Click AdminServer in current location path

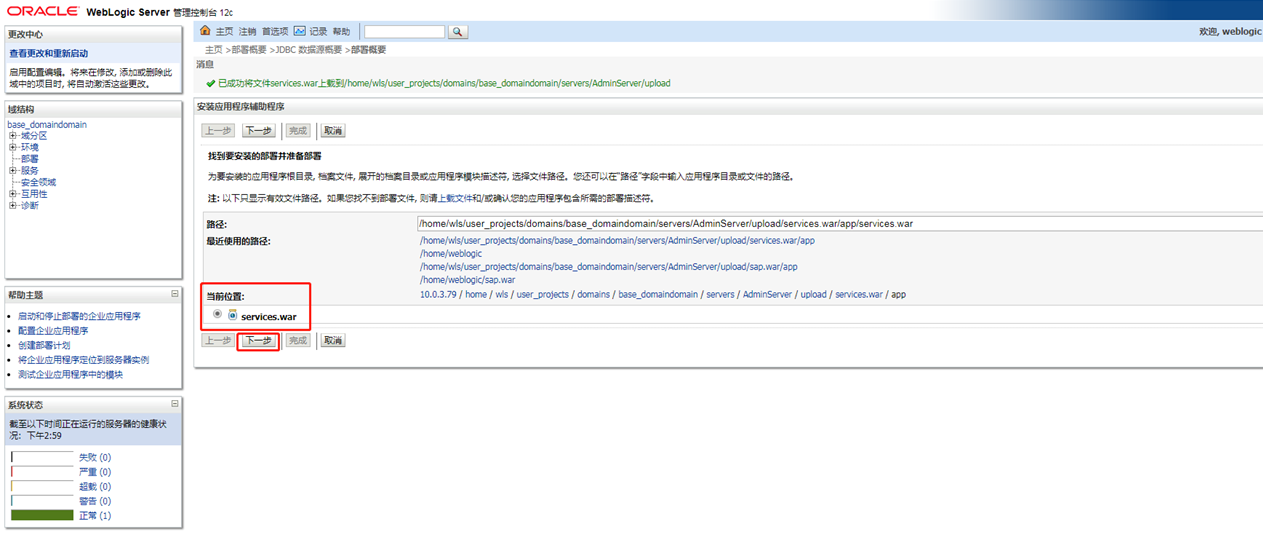(767, 295)
